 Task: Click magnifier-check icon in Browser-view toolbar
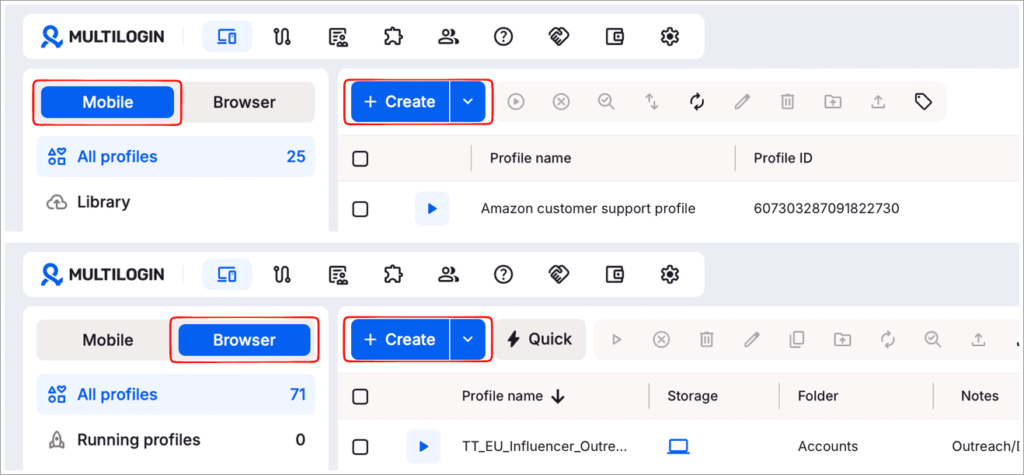[933, 339]
